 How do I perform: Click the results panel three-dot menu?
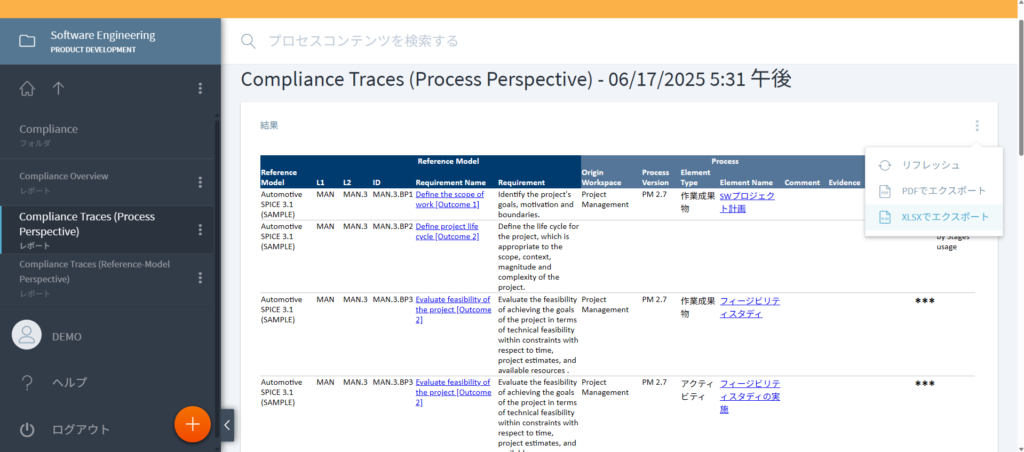(x=977, y=125)
